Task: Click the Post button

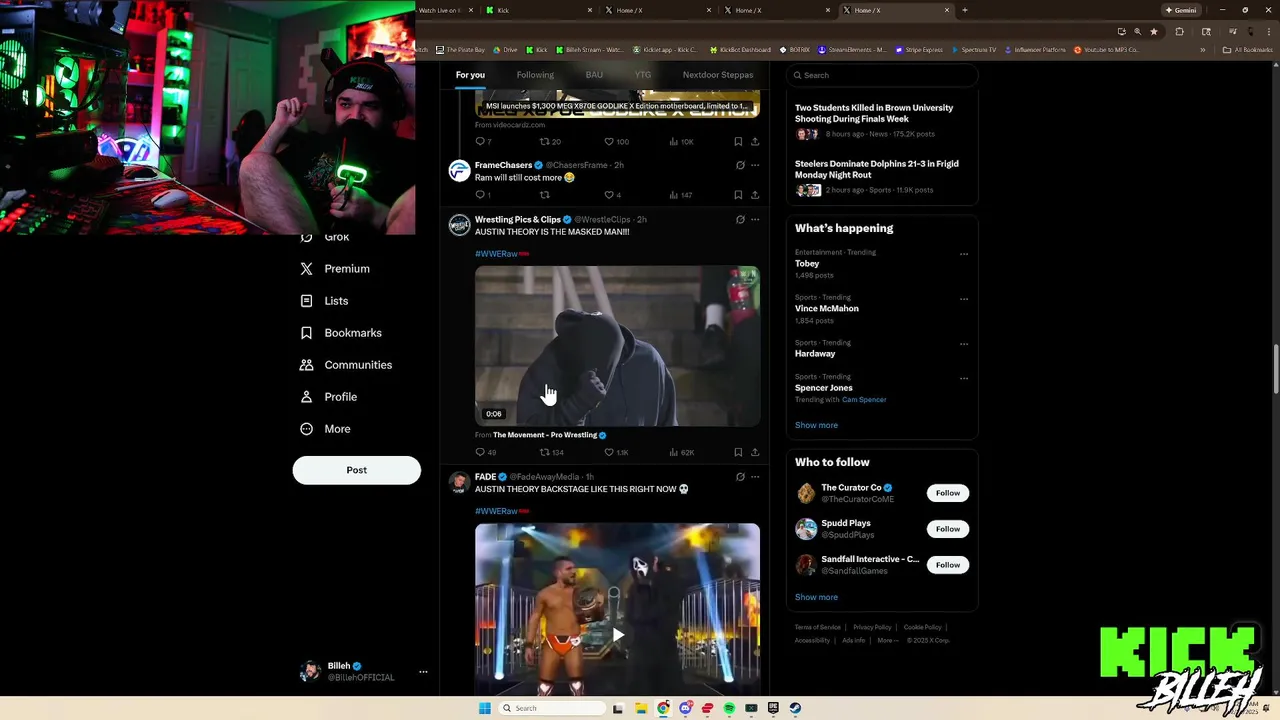Action: (357, 470)
